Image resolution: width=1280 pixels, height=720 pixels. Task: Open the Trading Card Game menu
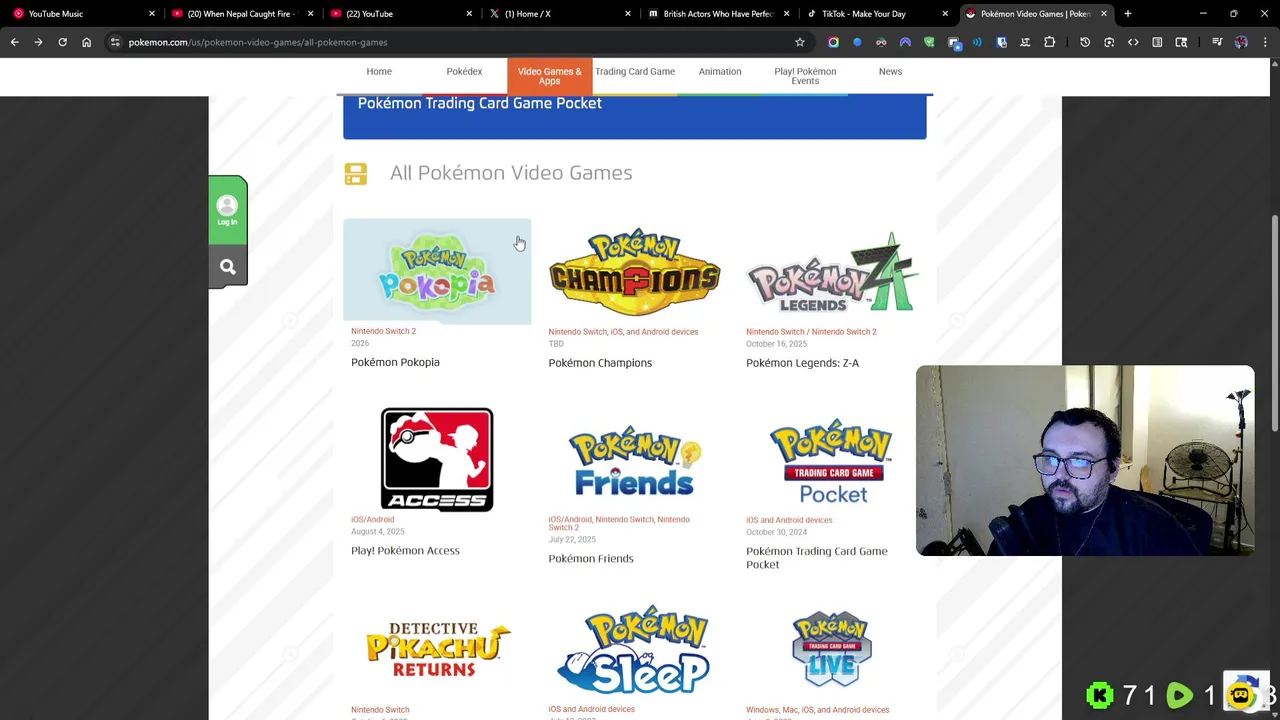(x=635, y=72)
